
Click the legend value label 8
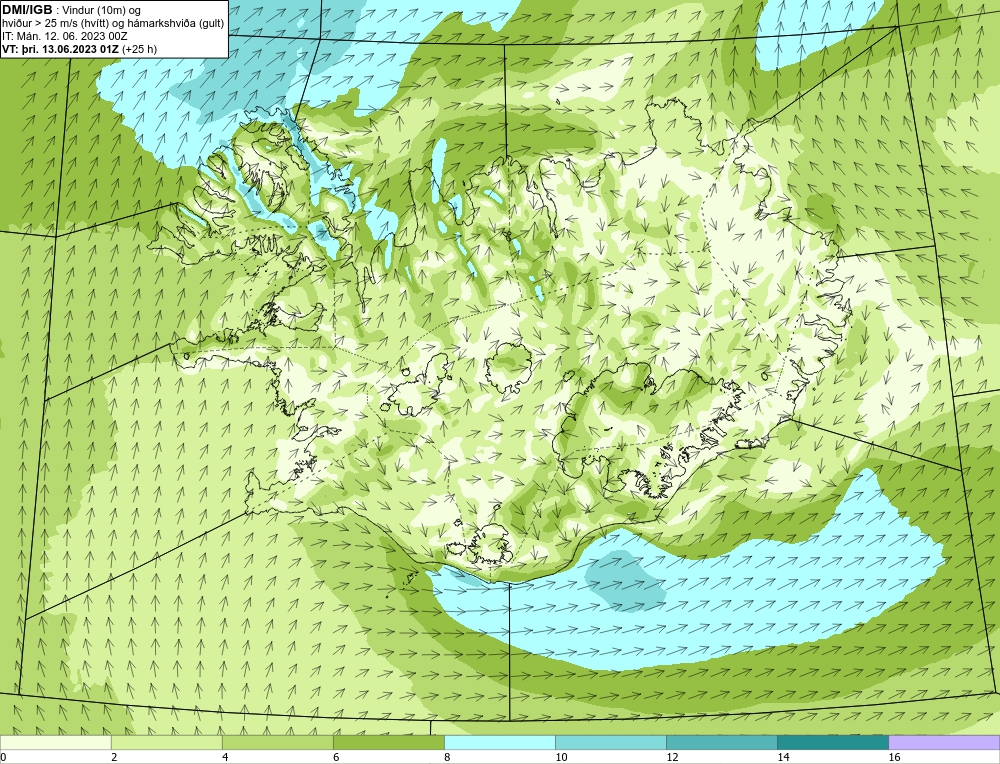pos(447,757)
